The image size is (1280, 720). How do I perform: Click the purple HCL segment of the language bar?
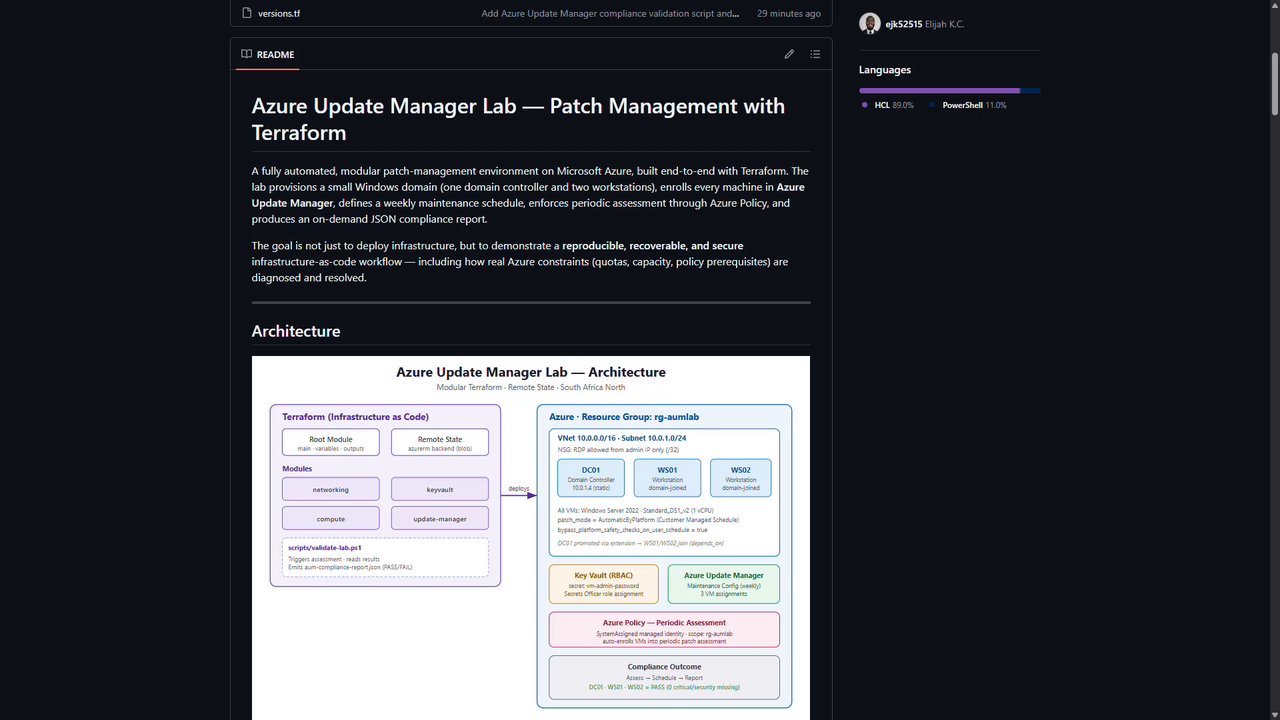(x=940, y=91)
